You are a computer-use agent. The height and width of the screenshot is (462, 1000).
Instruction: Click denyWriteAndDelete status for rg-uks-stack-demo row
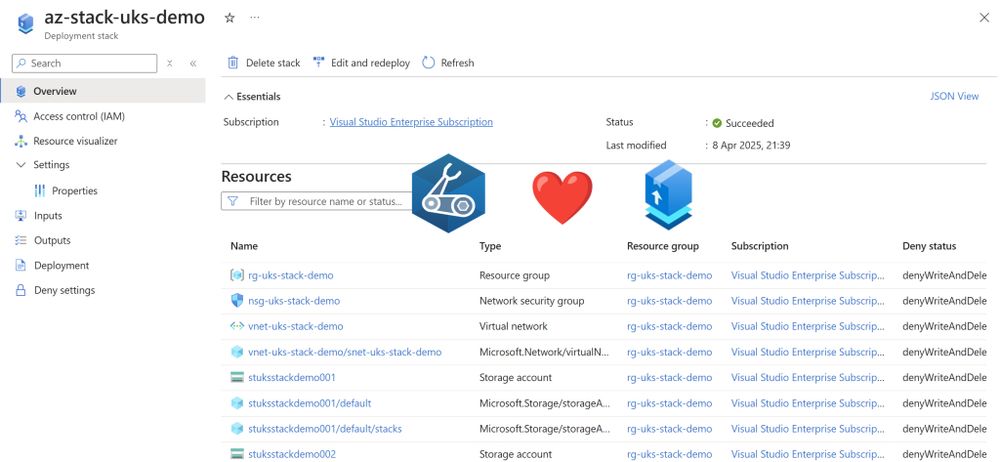click(x=945, y=276)
